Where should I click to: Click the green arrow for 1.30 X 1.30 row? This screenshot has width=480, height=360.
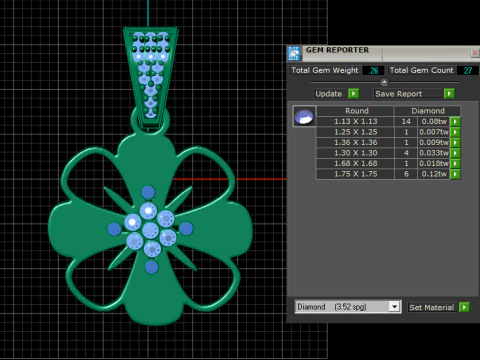[455, 153]
